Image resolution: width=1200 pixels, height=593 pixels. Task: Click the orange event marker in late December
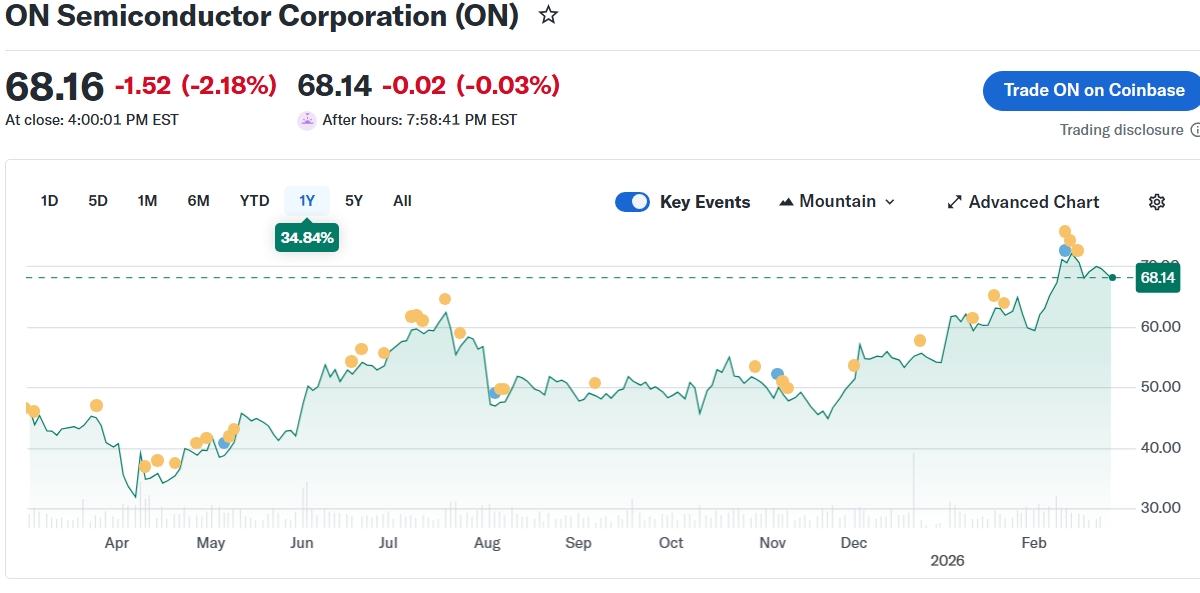[x=920, y=341]
